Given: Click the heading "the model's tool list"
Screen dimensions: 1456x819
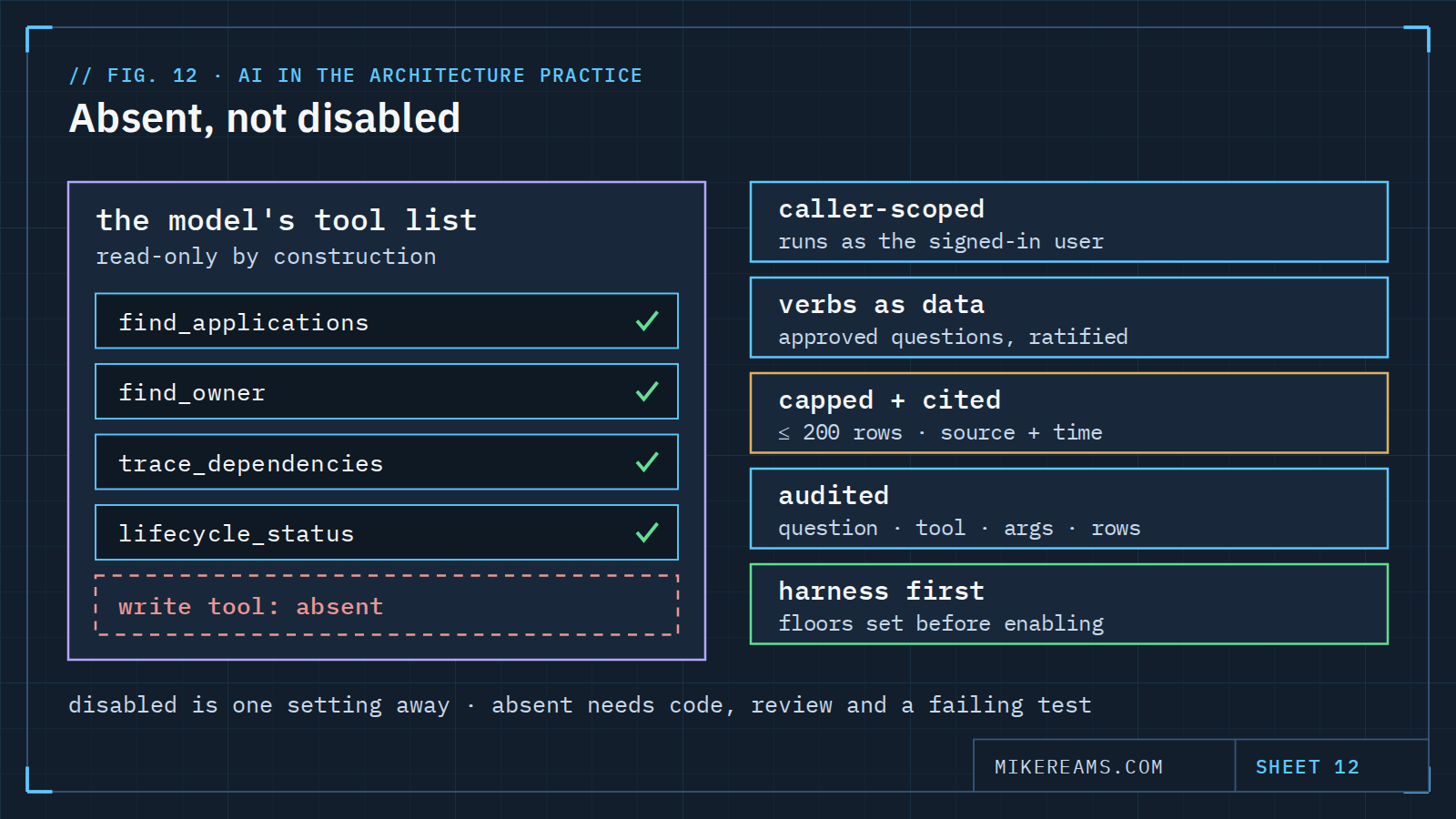Looking at the screenshot, I should pyautogui.click(x=287, y=220).
